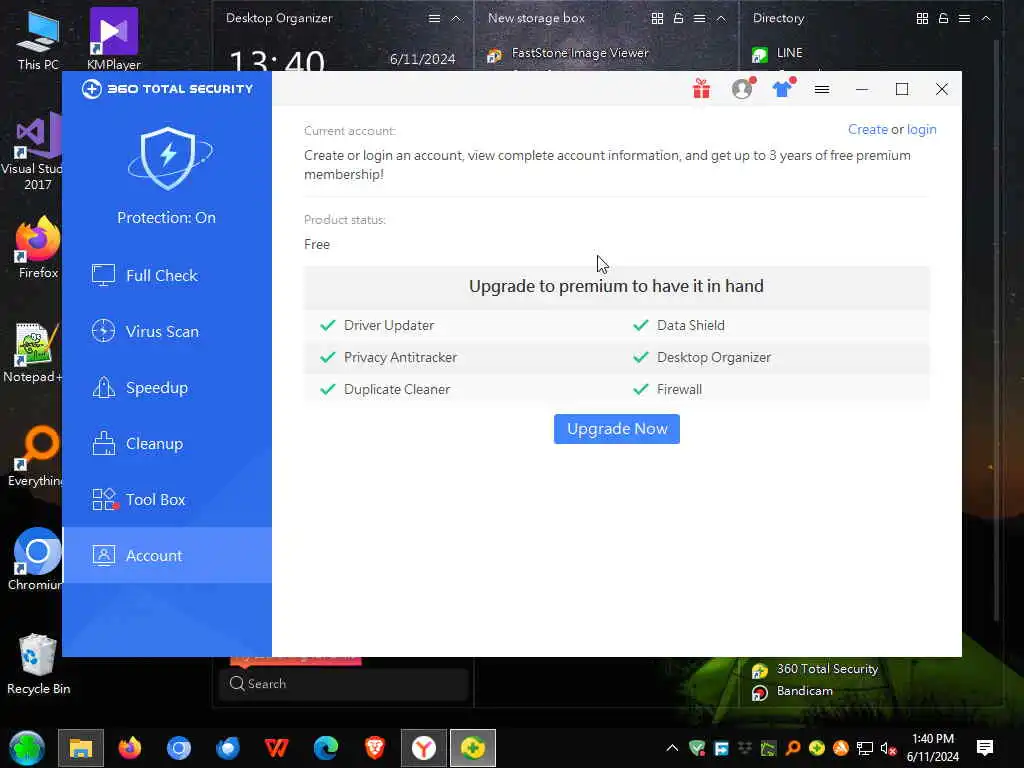Collapse the Directory panel chevron

(986, 18)
